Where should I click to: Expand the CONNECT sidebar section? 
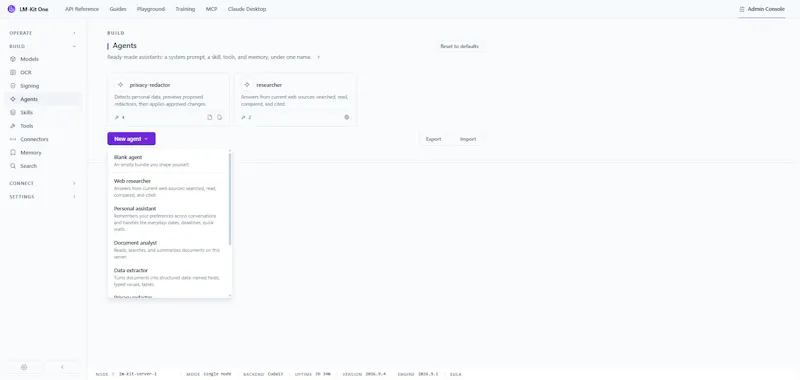(x=42, y=183)
